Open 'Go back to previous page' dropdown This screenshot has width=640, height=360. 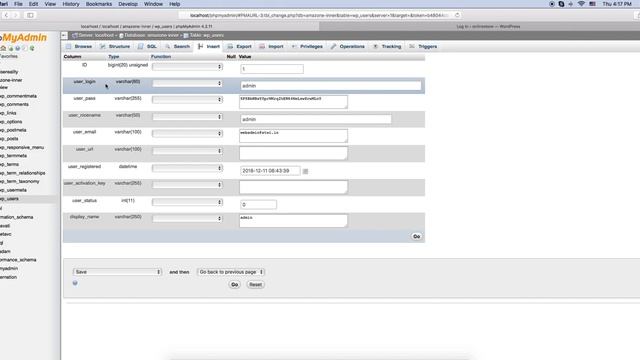click(231, 272)
